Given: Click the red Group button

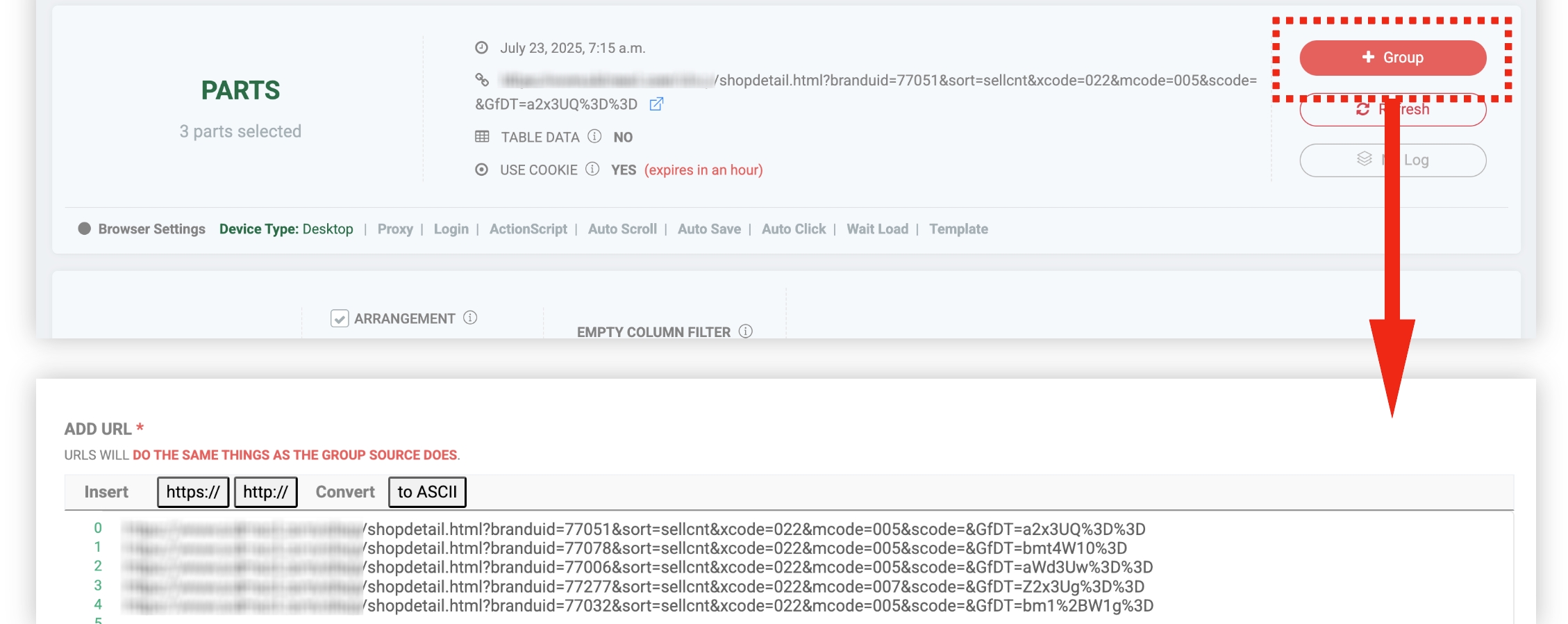Looking at the screenshot, I should pos(1392,58).
